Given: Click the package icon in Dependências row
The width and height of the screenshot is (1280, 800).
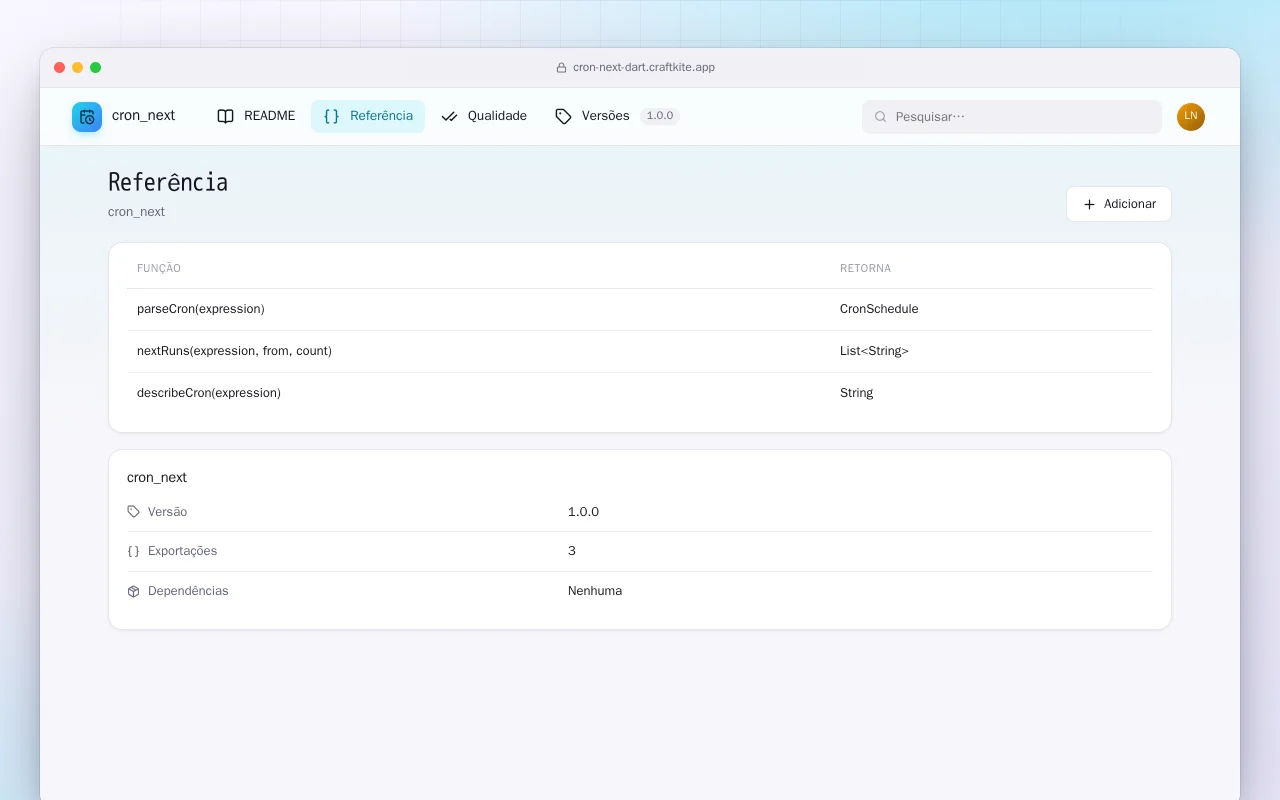Looking at the screenshot, I should point(134,591).
